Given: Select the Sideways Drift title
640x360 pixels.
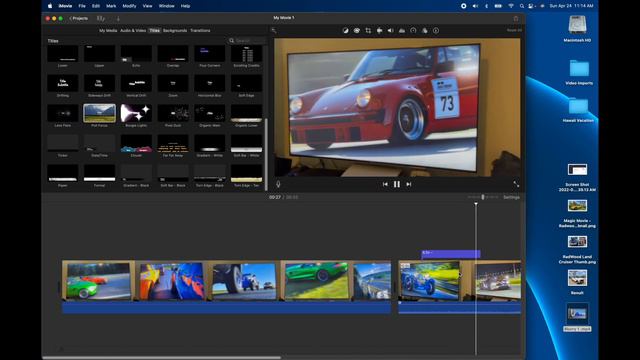Looking at the screenshot, I should [x=99, y=83].
